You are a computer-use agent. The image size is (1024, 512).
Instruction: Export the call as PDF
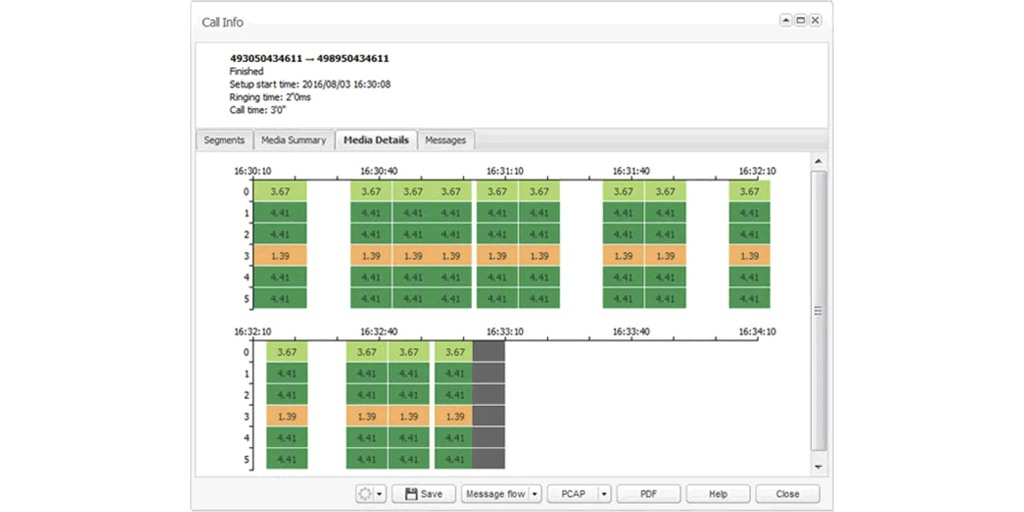(x=648, y=494)
